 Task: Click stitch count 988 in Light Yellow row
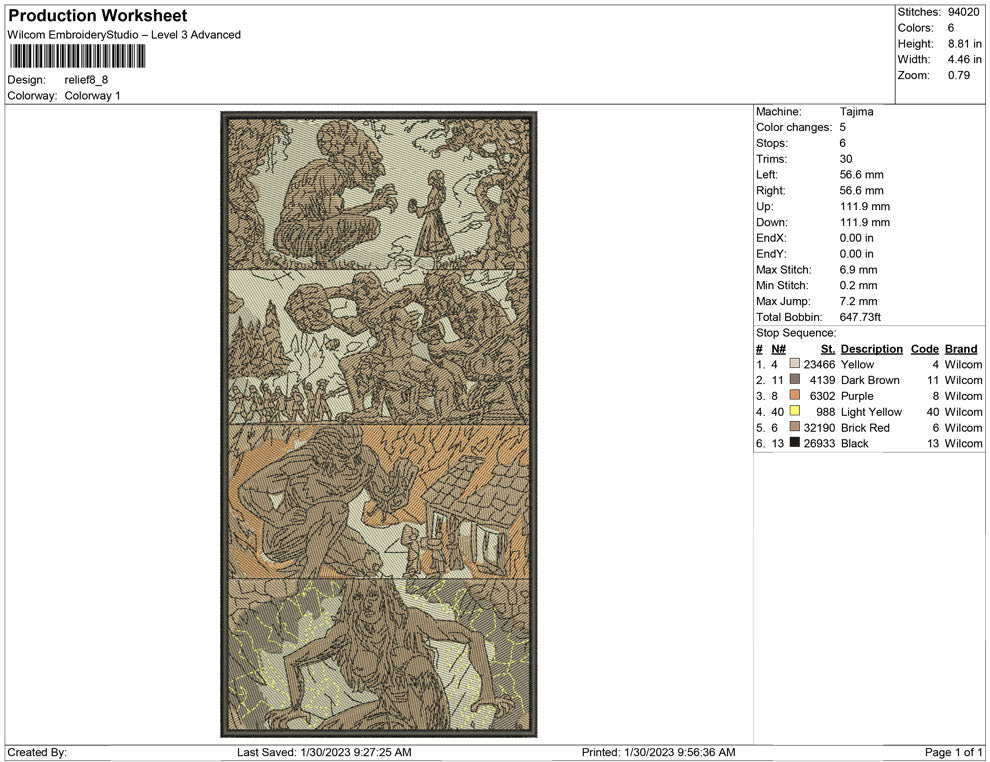coord(826,412)
